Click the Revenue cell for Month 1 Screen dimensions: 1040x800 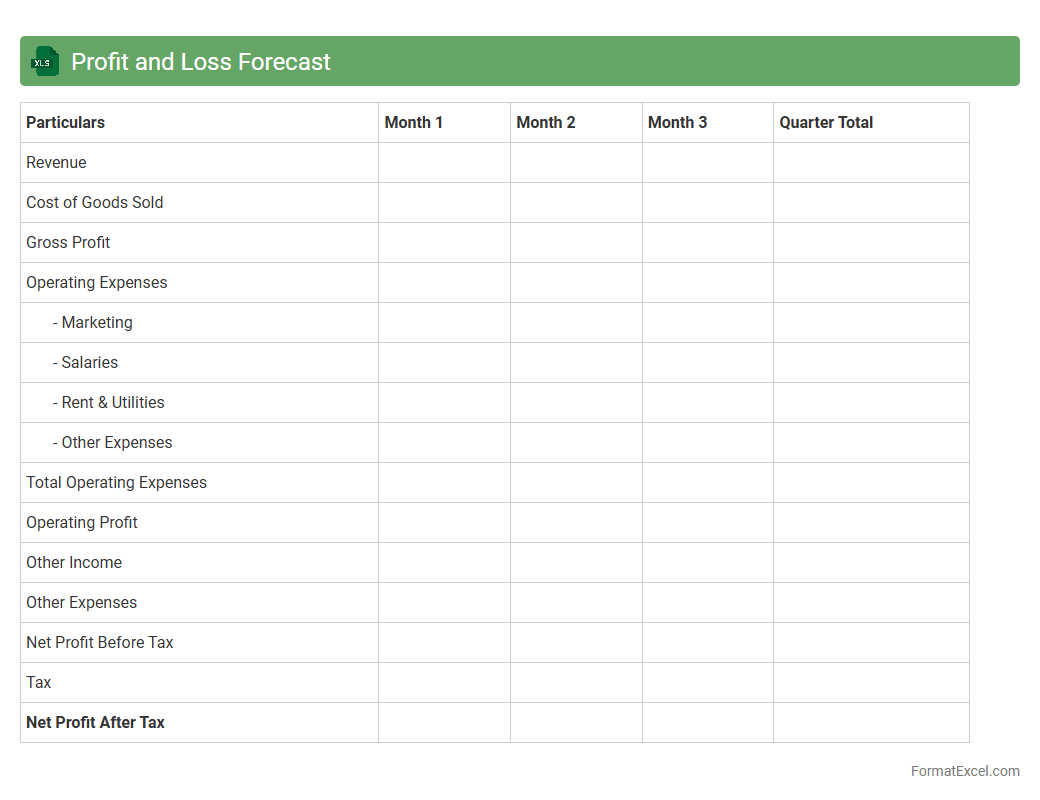[444, 162]
